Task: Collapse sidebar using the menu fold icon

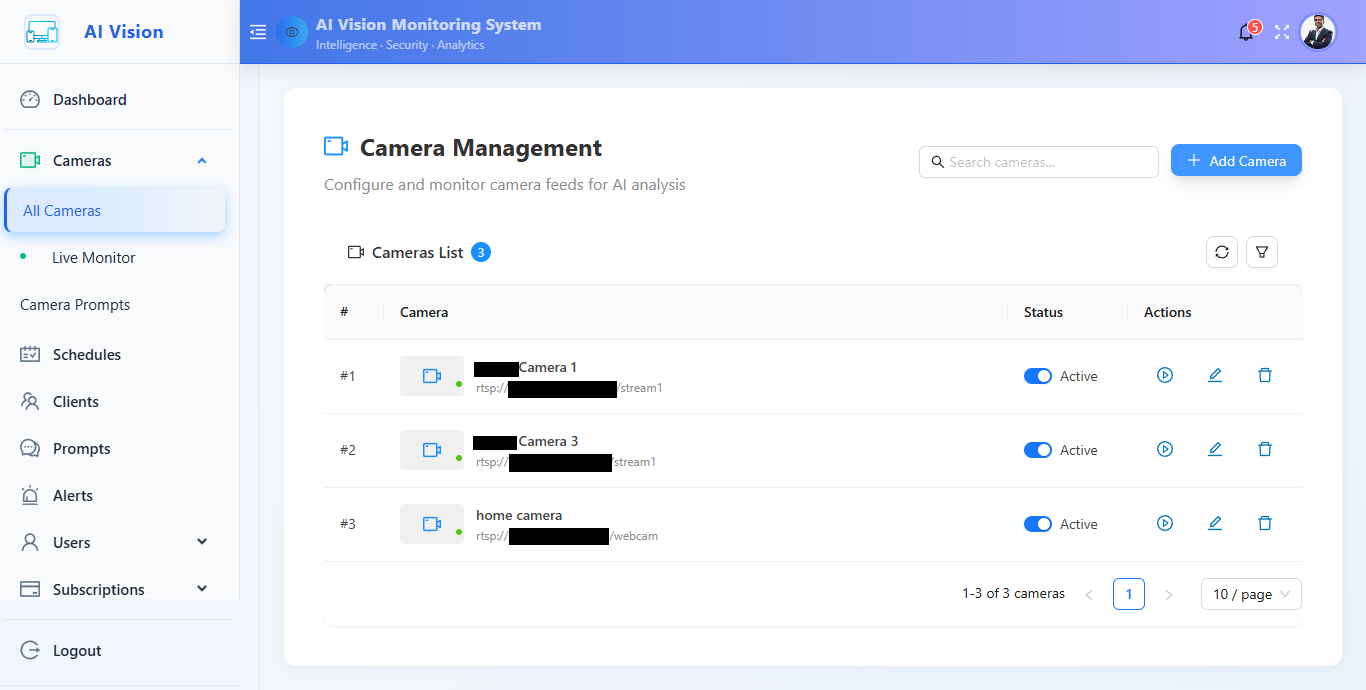Action: 258,32
